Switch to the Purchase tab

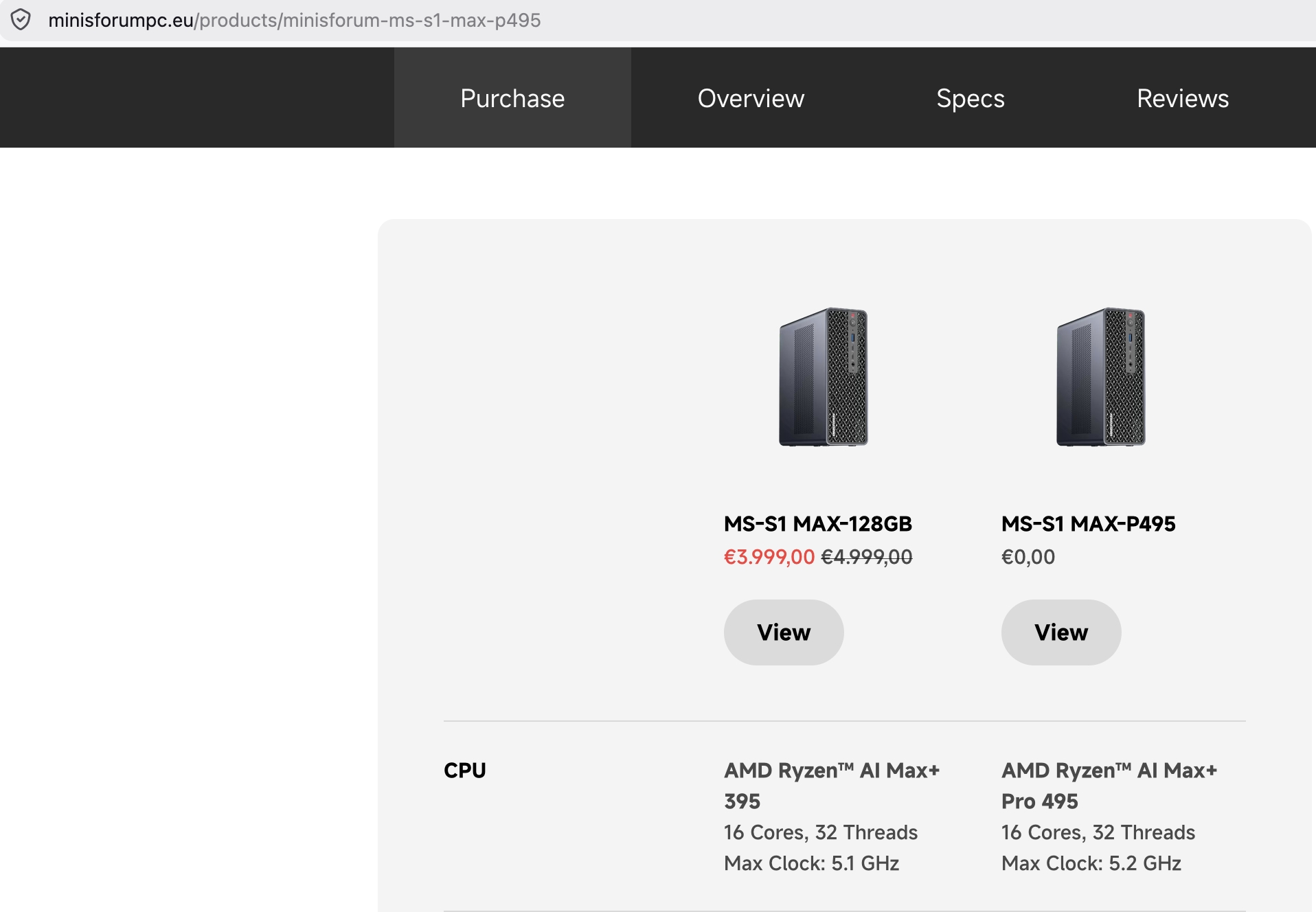pyautogui.click(x=512, y=98)
